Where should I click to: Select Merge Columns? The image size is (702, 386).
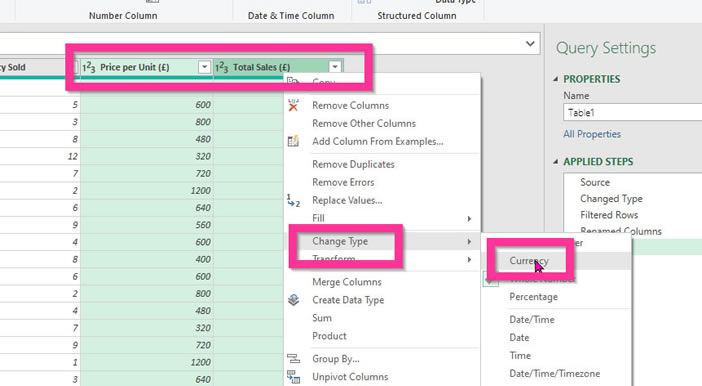pos(347,282)
